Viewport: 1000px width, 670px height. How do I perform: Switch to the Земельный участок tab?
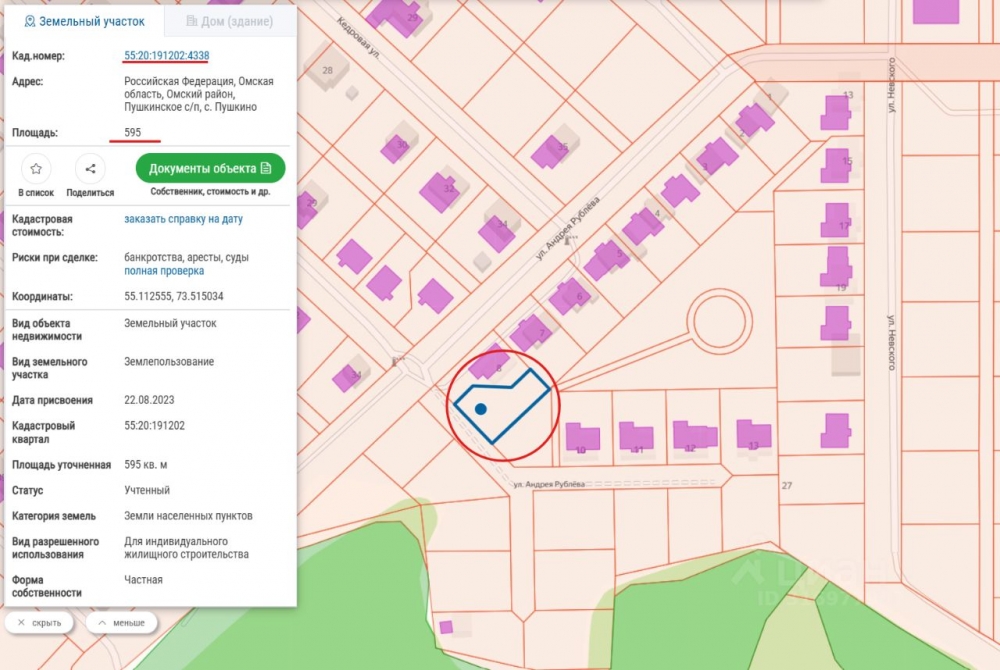[x=85, y=22]
